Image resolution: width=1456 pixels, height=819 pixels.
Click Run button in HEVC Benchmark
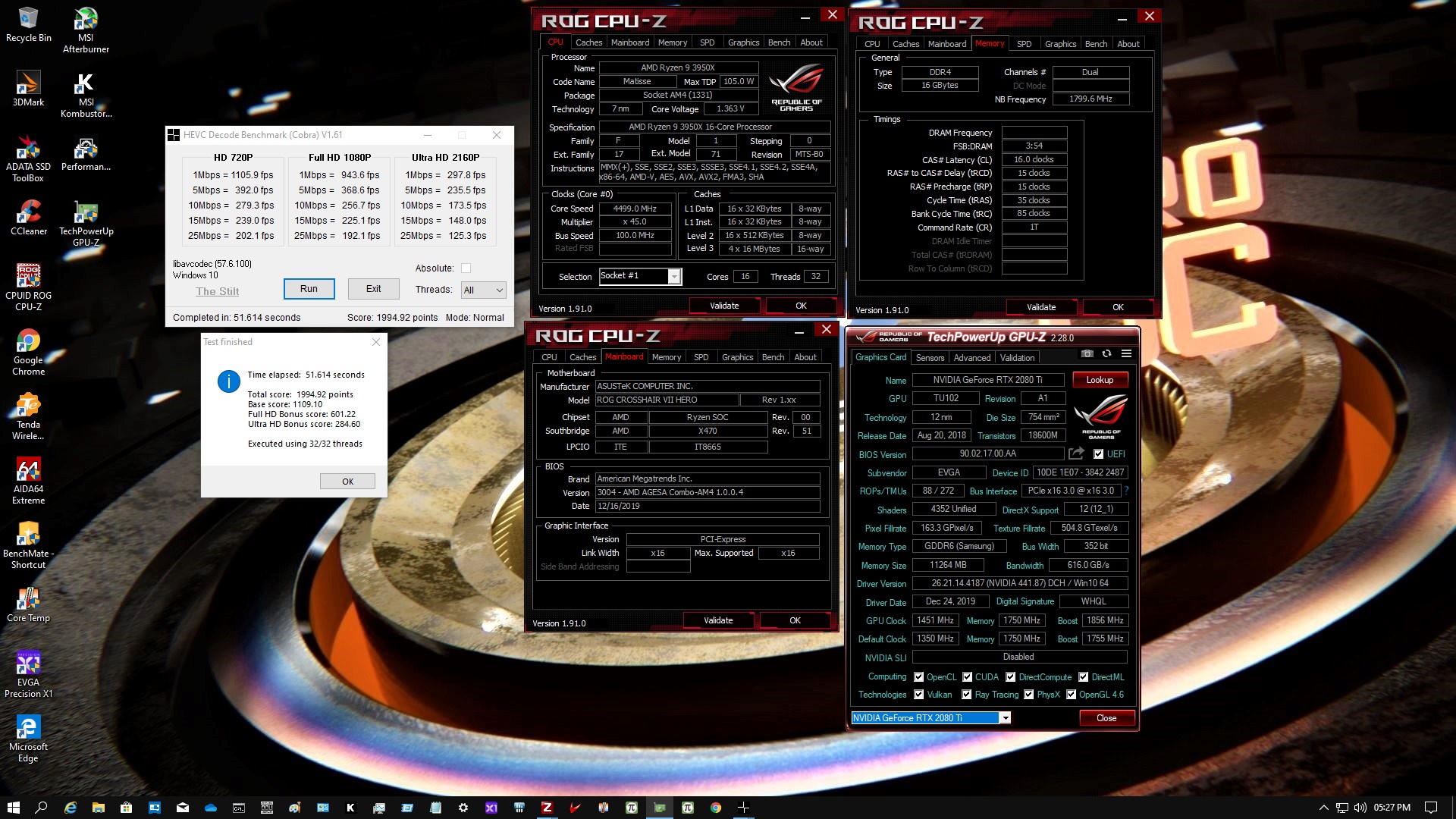point(309,289)
